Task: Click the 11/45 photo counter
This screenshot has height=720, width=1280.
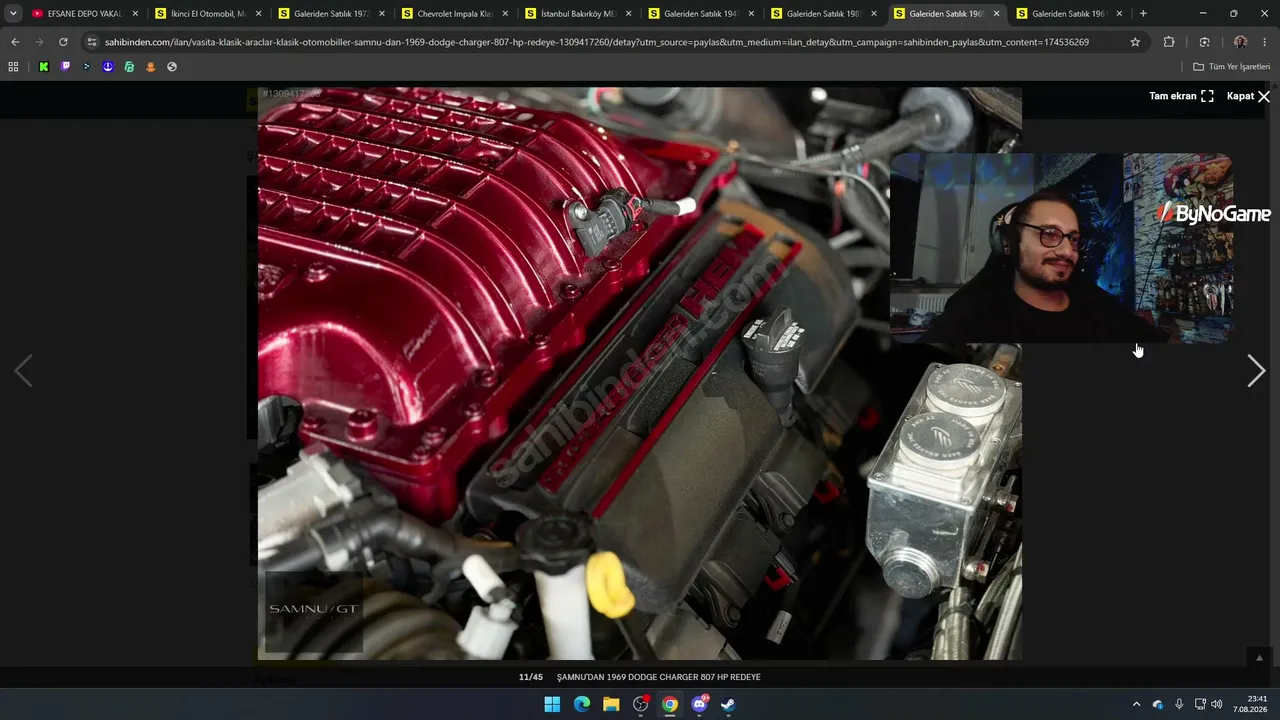Action: pos(531,677)
